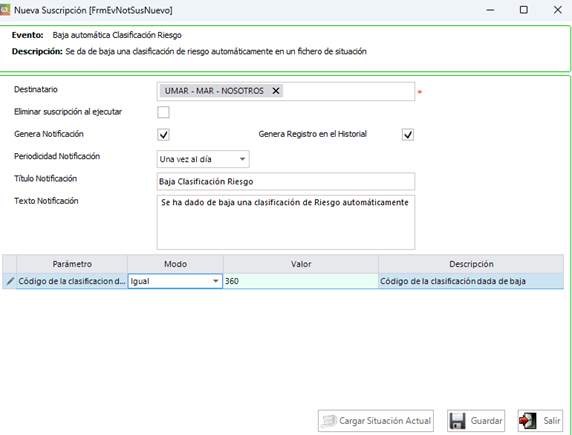Maximize the Nueva Suscripción window
Screen dimensions: 572x435
point(523,10)
